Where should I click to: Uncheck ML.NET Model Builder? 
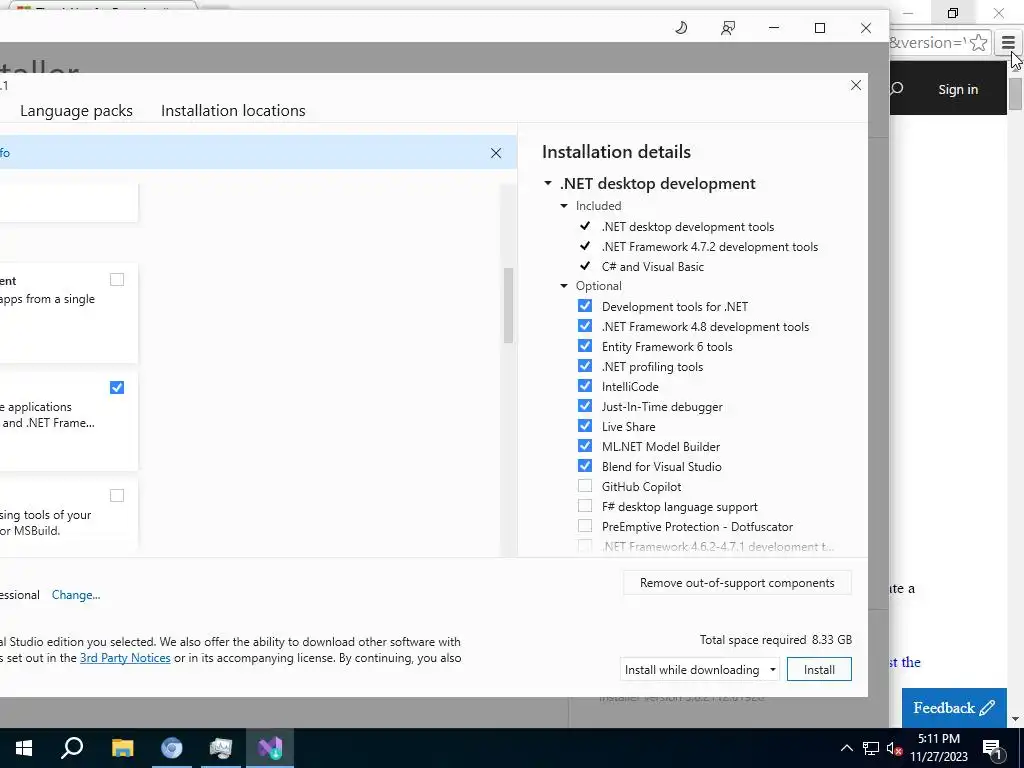pyautogui.click(x=584, y=446)
